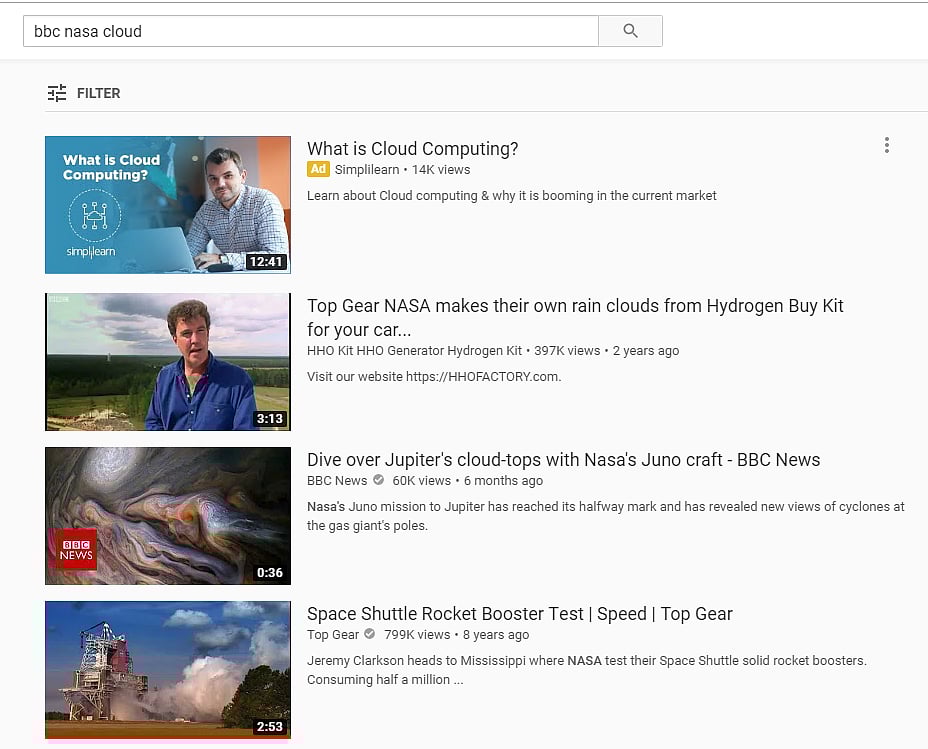Visit the BBC News channel page

pyautogui.click(x=337, y=480)
